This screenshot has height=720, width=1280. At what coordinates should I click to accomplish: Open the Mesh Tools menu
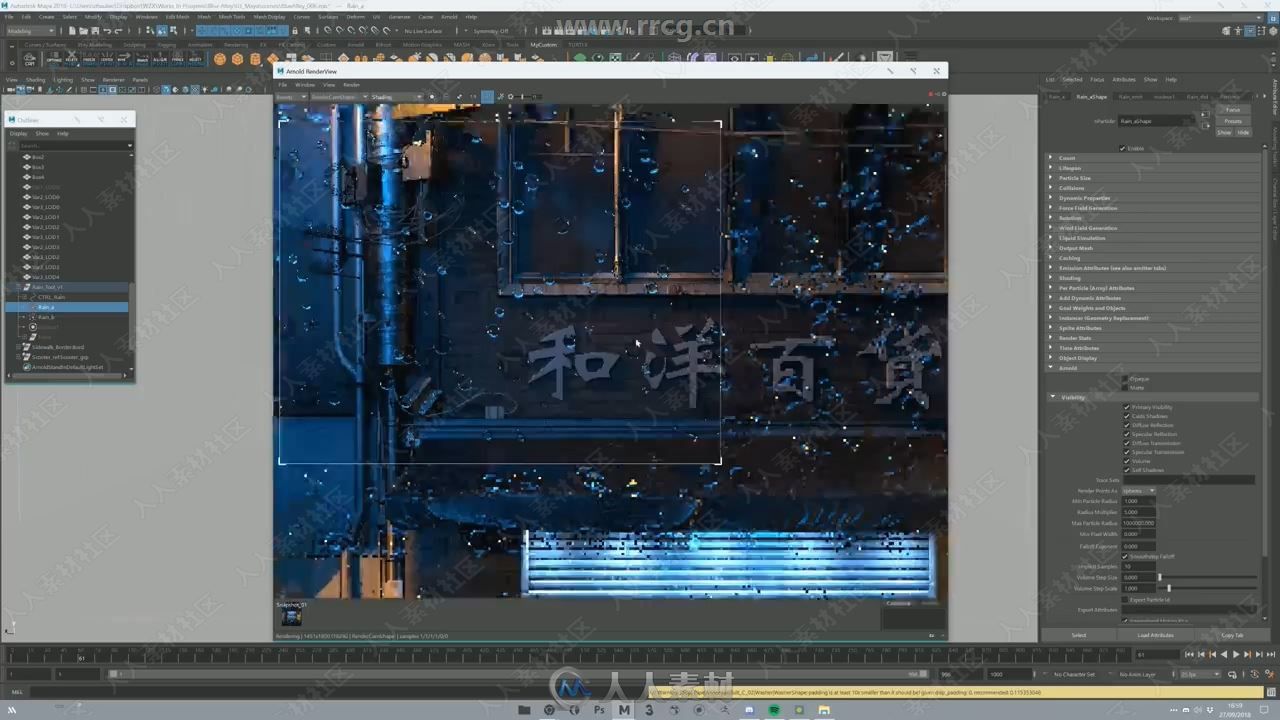231,17
